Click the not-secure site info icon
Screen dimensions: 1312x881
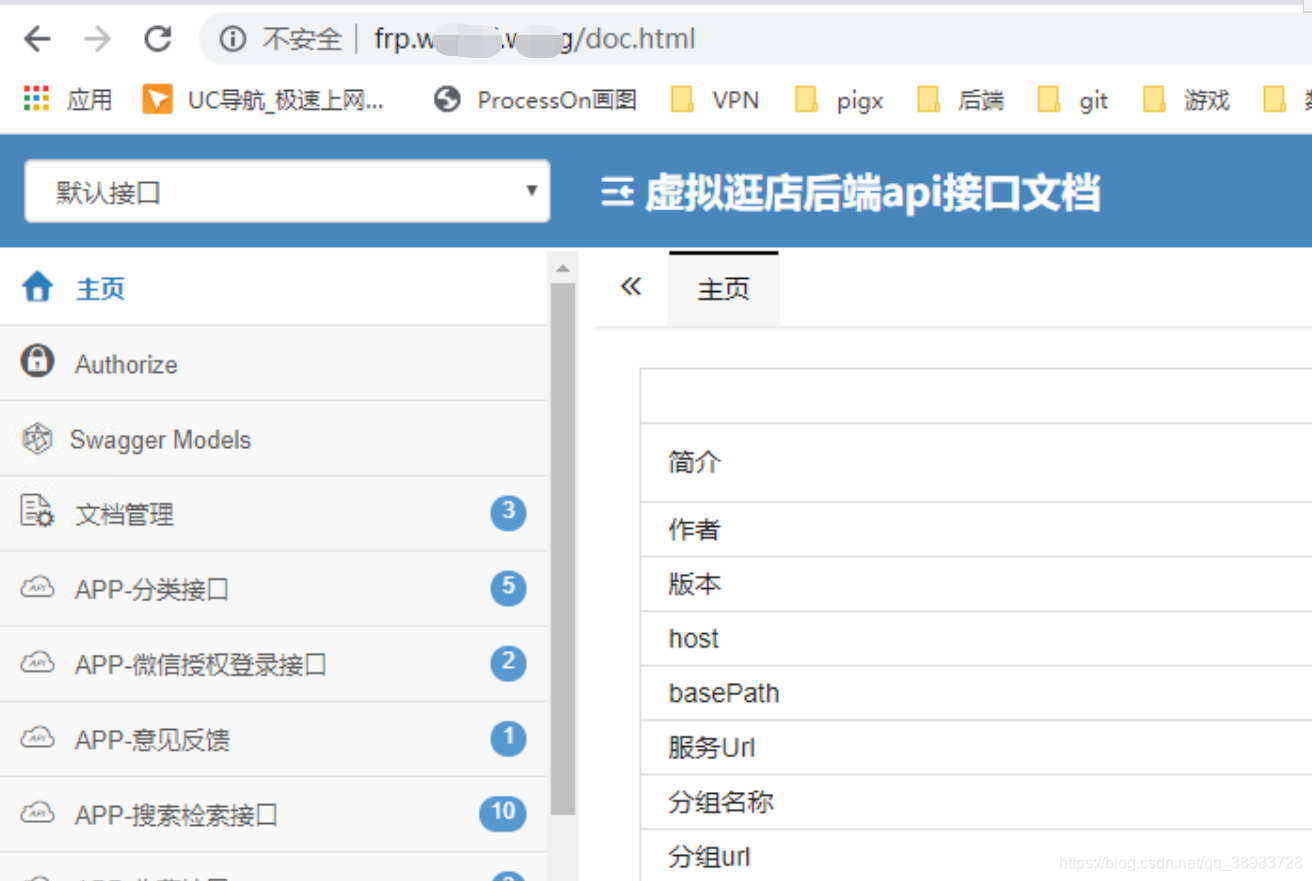[x=233, y=39]
